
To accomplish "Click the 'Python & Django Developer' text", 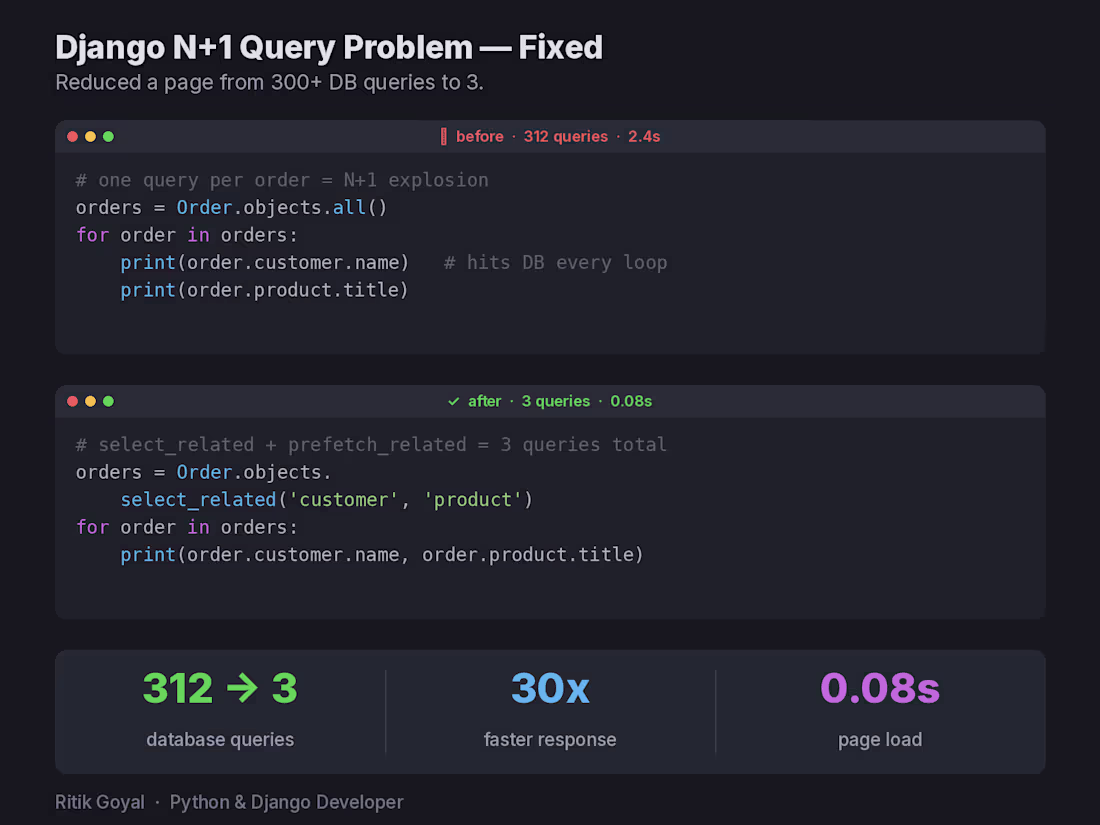I will pyautogui.click(x=286, y=802).
